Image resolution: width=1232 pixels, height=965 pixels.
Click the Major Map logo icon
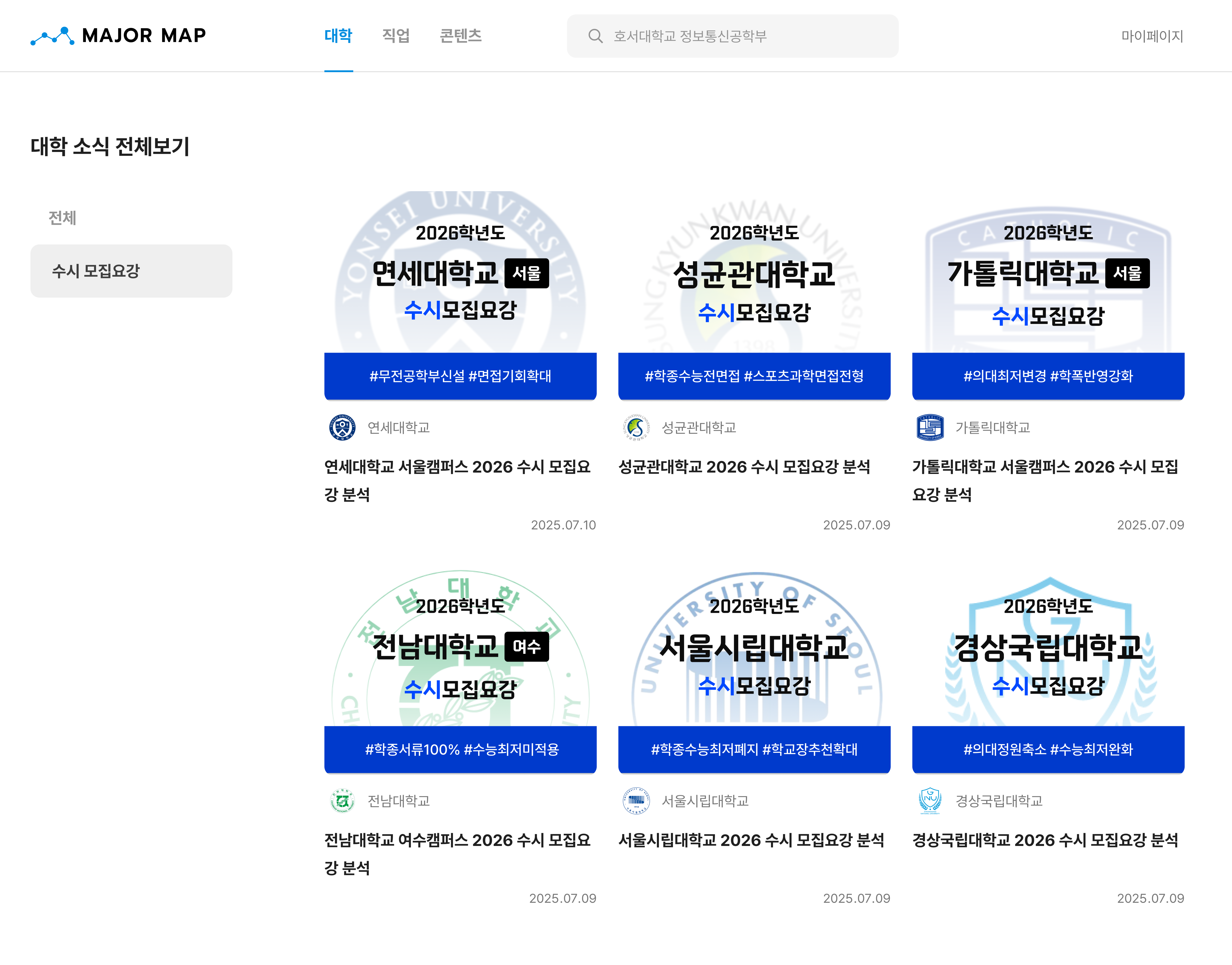coord(53,36)
